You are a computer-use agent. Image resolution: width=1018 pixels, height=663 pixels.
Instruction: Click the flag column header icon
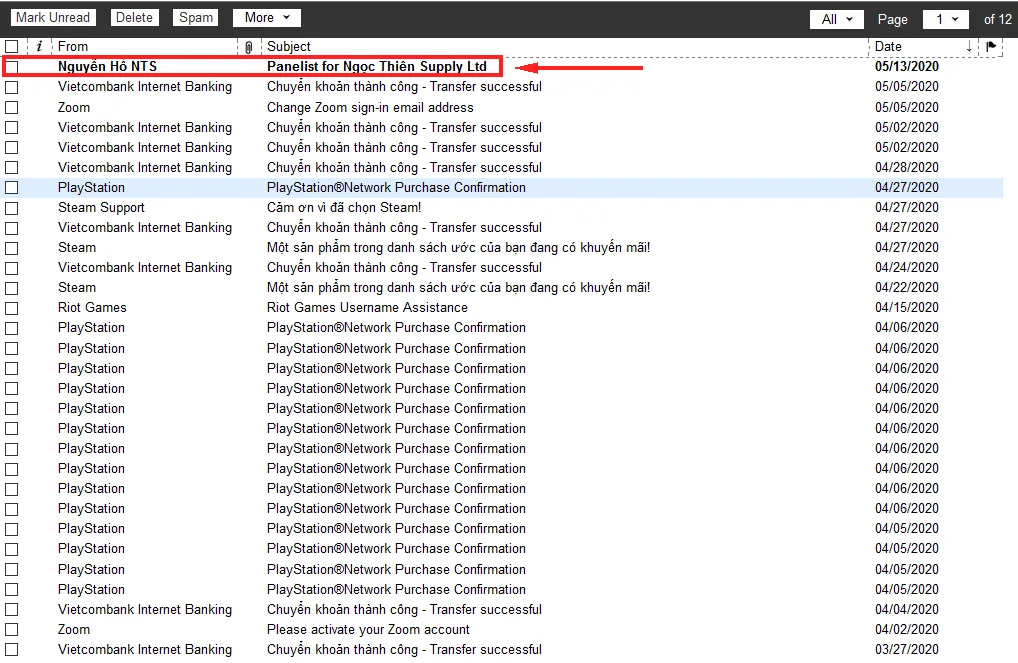coord(991,46)
